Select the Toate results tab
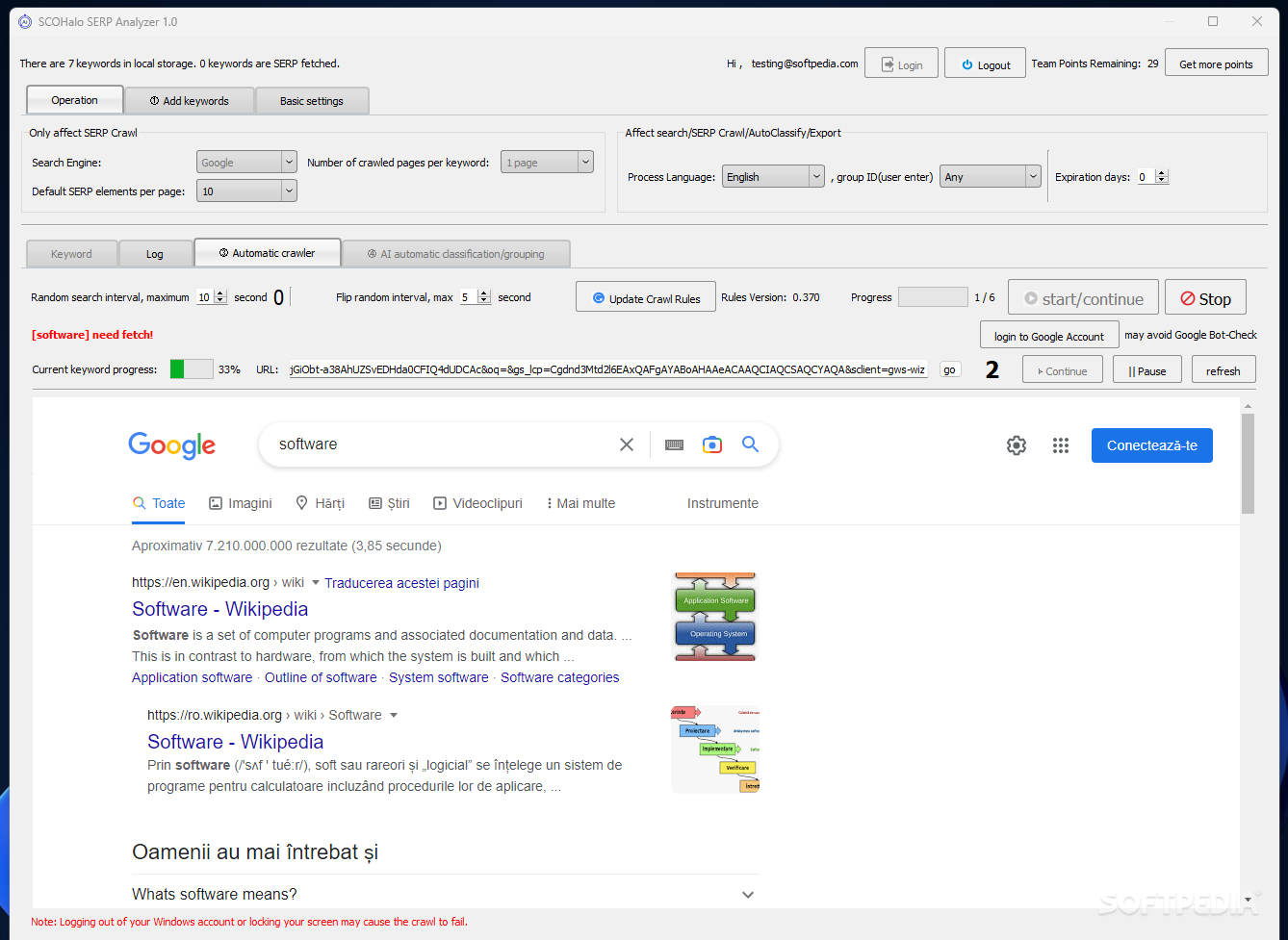The height and width of the screenshot is (940, 1288). (159, 503)
